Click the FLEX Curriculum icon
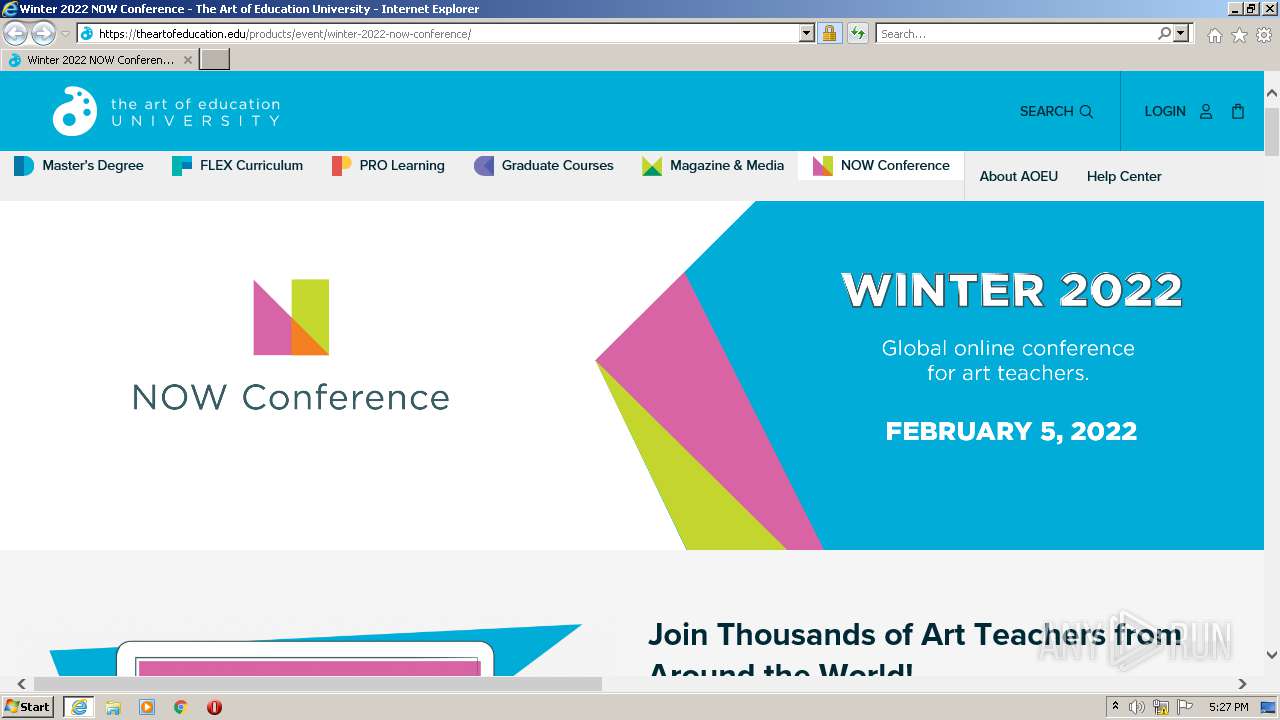This screenshot has width=1280, height=720. click(x=182, y=166)
